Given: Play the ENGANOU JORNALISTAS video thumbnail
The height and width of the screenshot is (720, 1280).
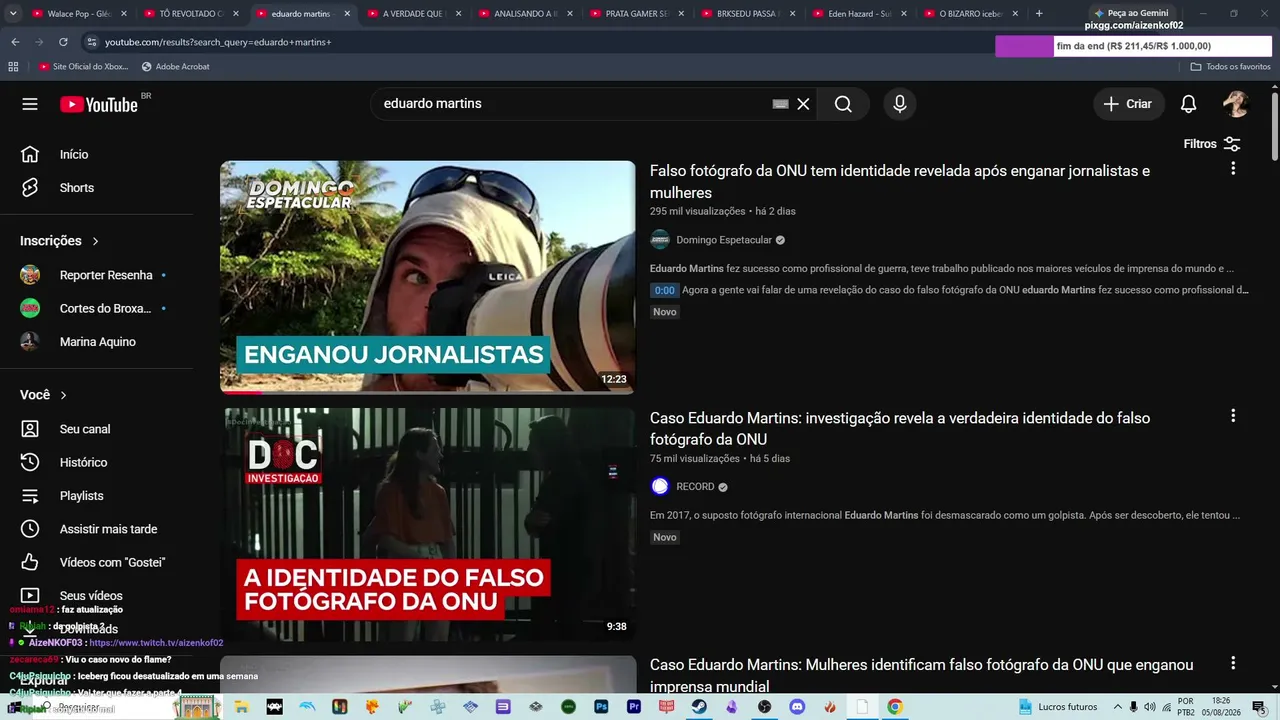Looking at the screenshot, I should pyautogui.click(x=427, y=277).
